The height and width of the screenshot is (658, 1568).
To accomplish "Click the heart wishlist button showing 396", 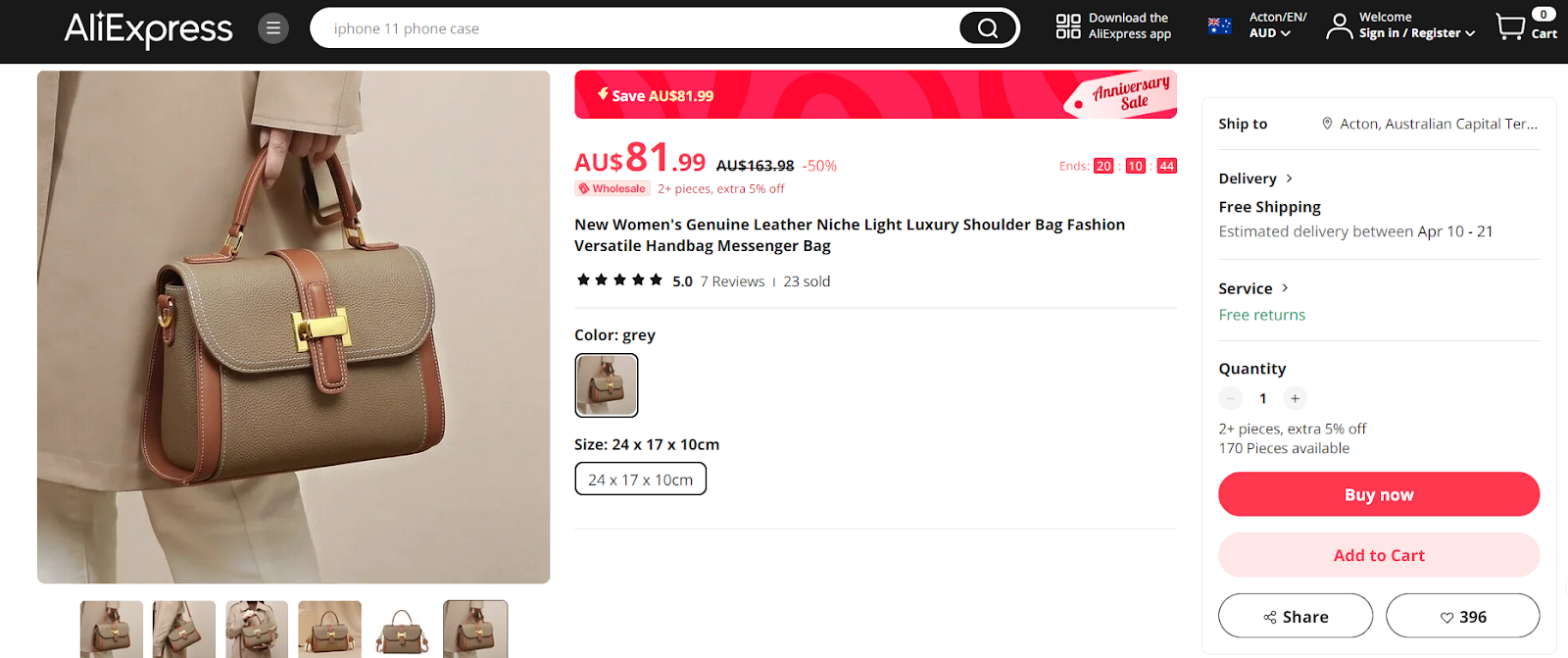I will coord(1462,617).
